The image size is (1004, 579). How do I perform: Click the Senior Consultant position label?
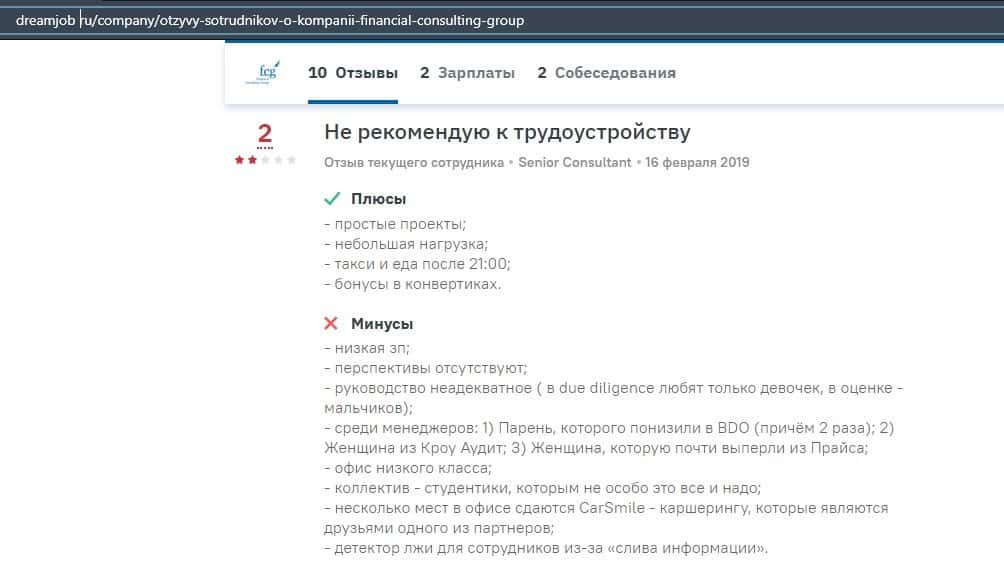574,163
